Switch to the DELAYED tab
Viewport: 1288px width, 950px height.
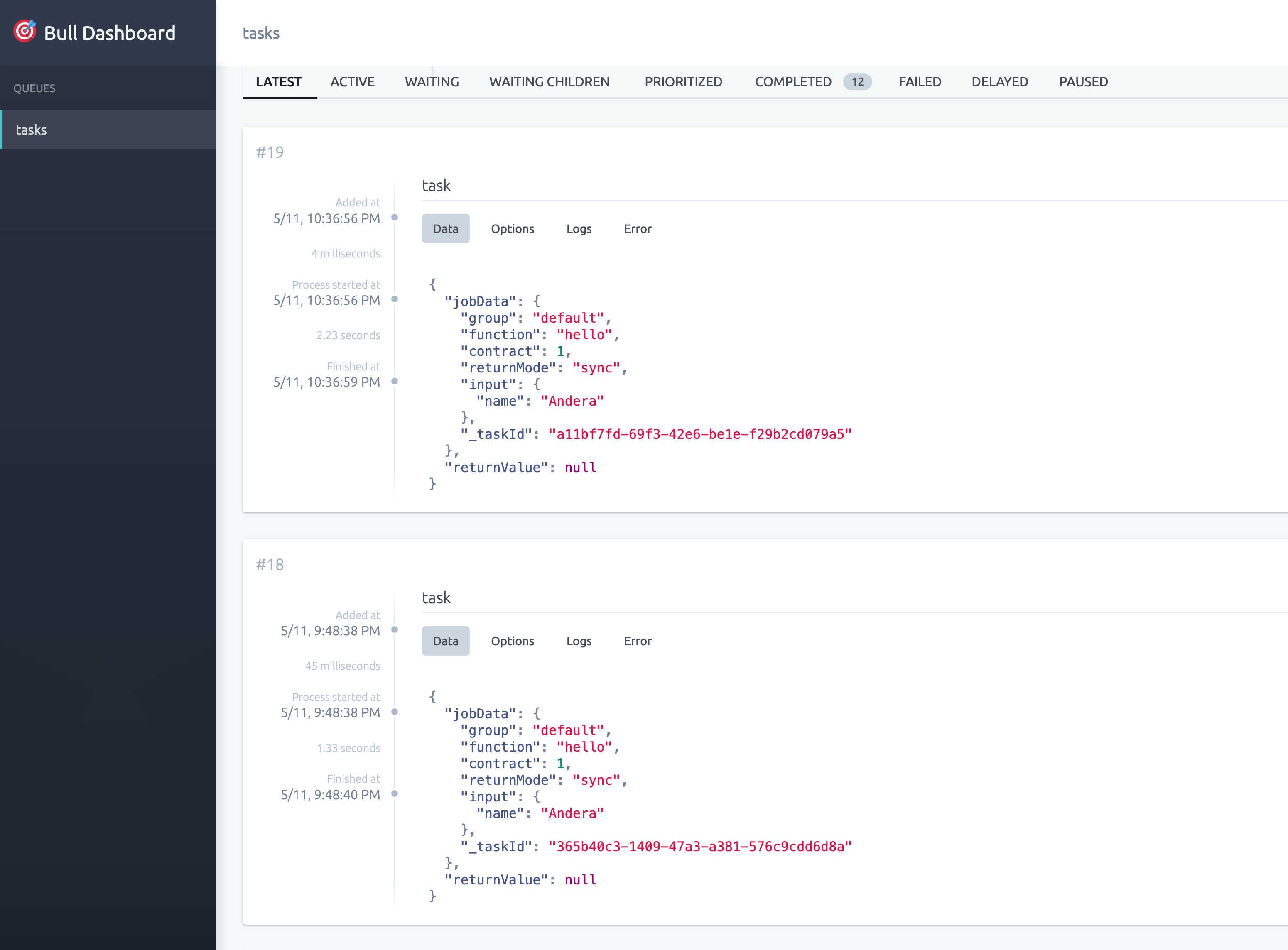(x=999, y=82)
